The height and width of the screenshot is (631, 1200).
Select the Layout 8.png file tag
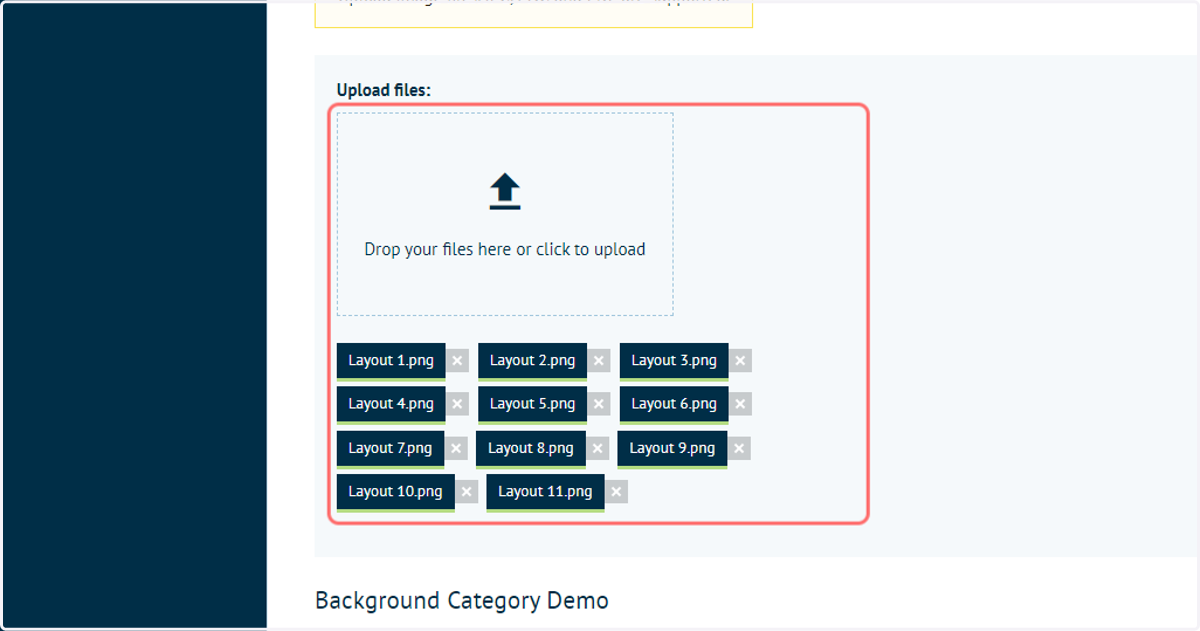point(531,448)
